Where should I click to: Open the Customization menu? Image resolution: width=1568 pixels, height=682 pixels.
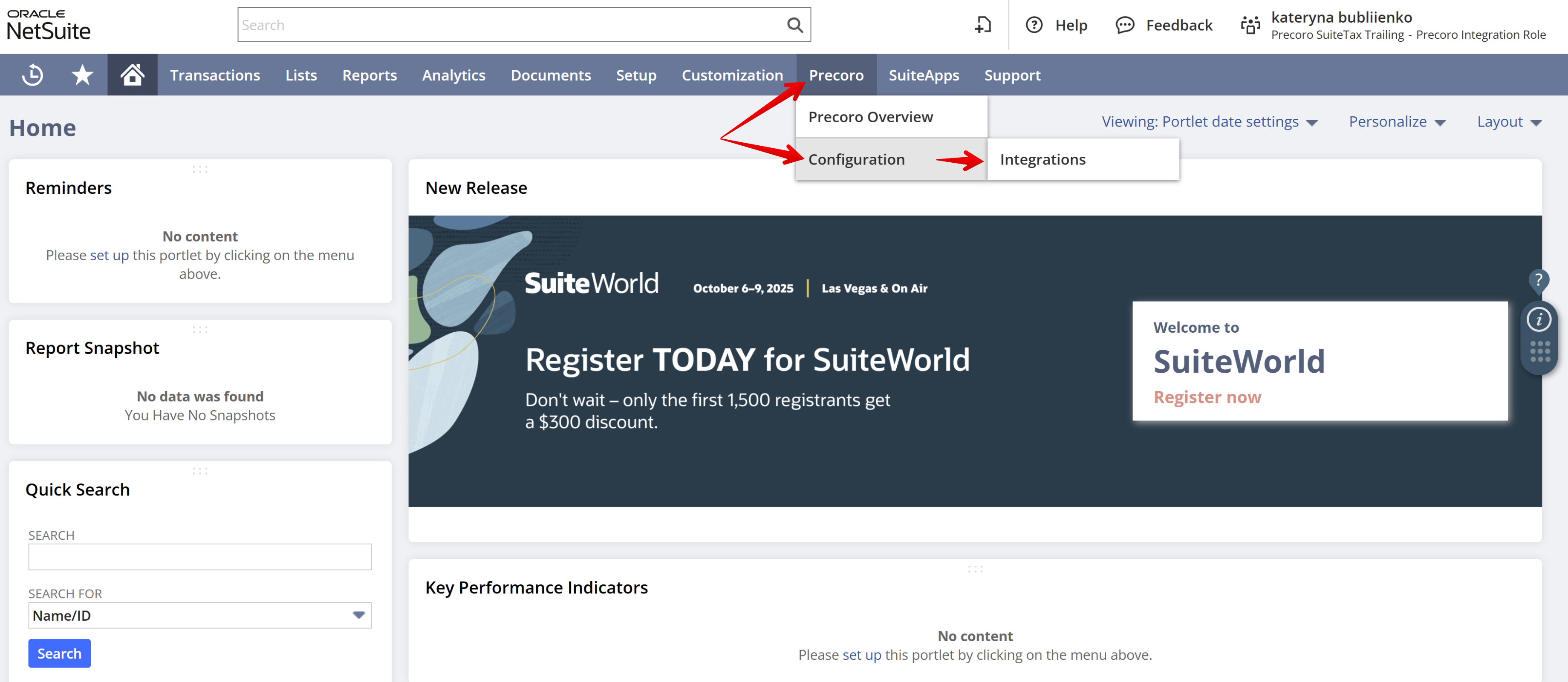click(x=732, y=75)
